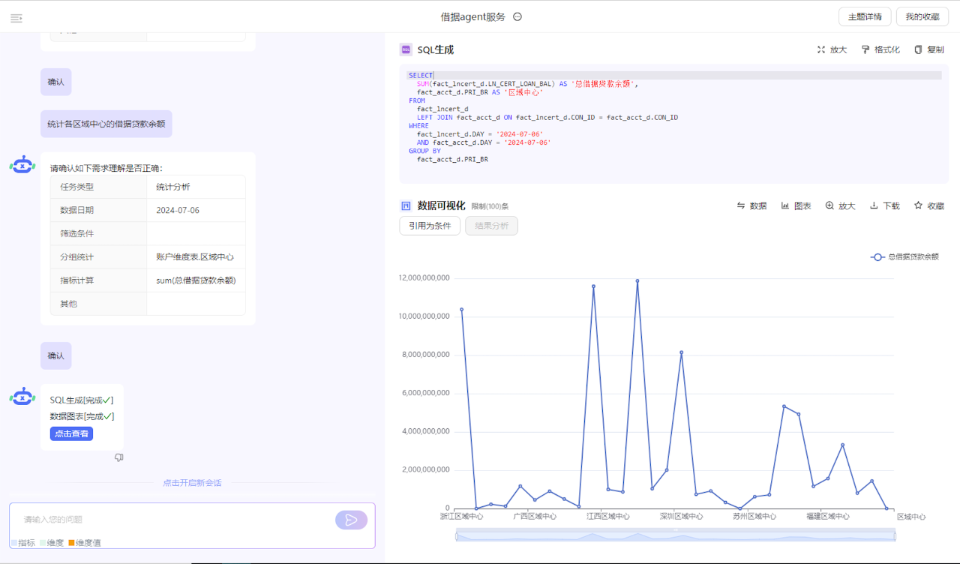This screenshot has width=960, height=564.
Task: Download the chart via 下载
Action: click(885, 206)
